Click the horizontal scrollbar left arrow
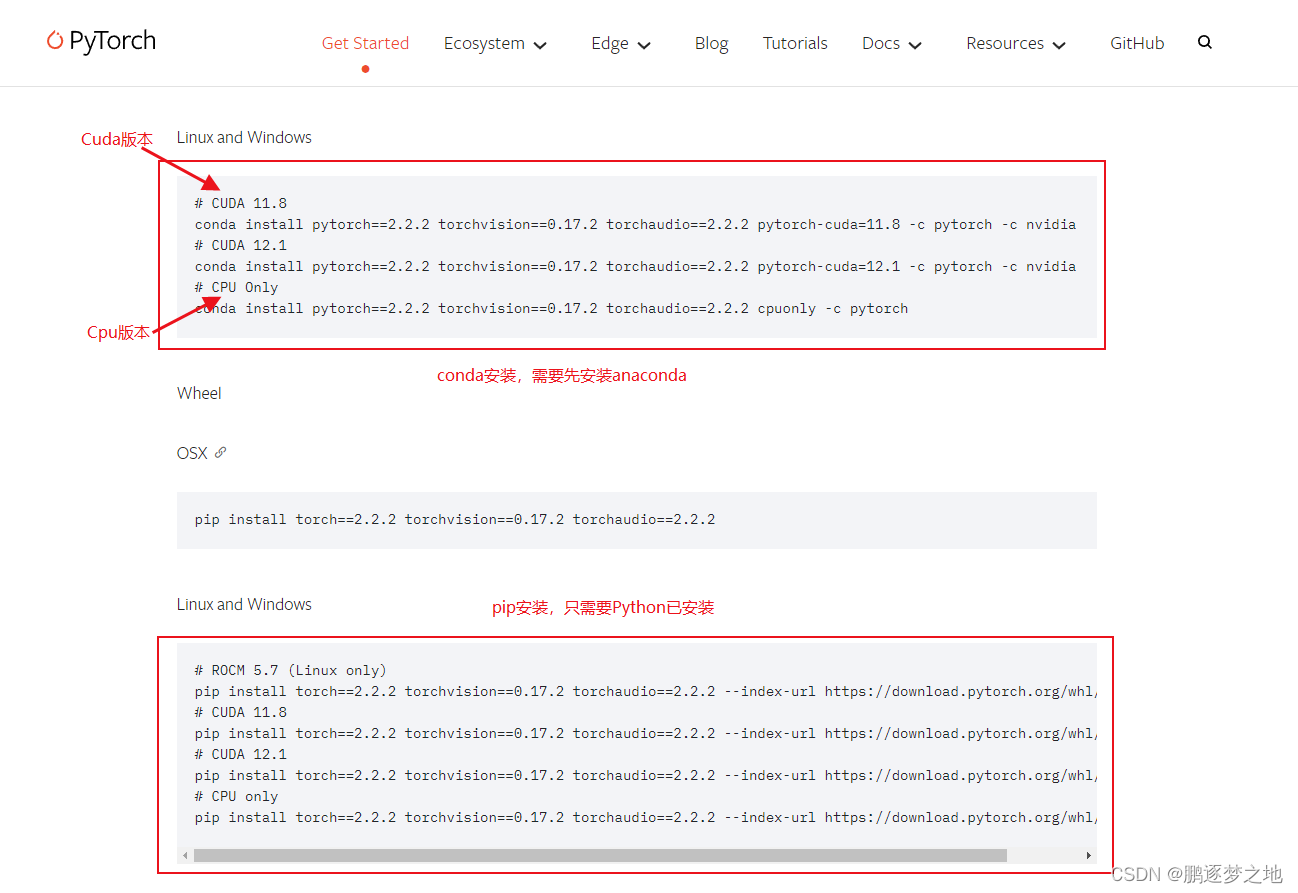Screen dimensions: 1298x893 185,856
